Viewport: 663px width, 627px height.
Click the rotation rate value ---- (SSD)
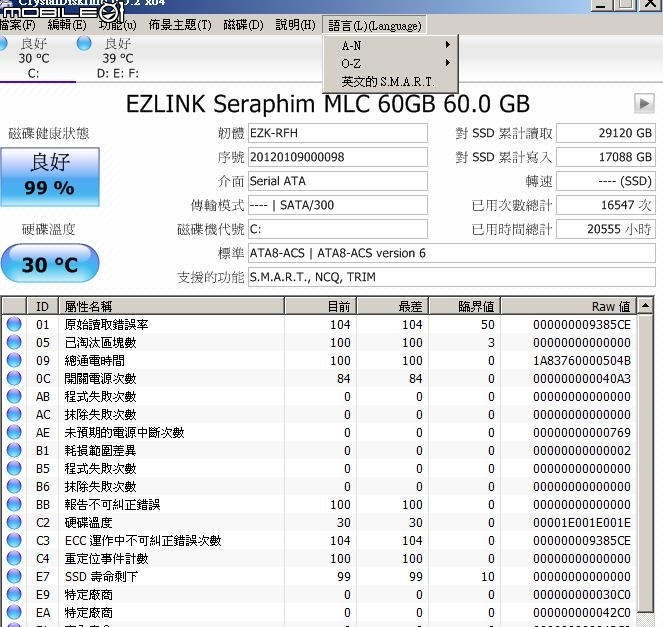606,181
